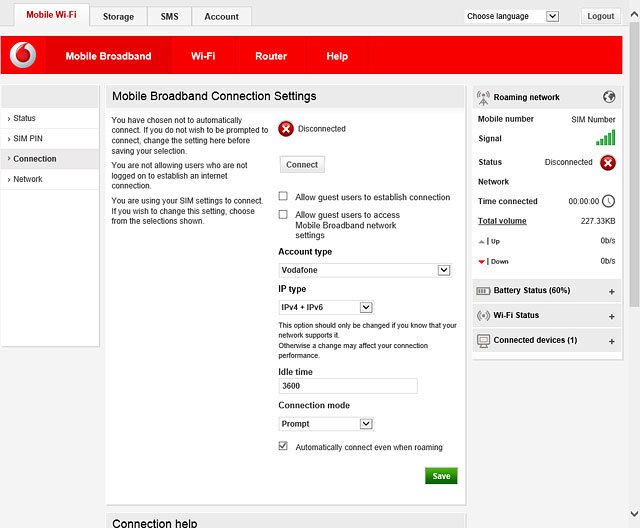Click the Mobile Broadband Connection Settings heading
Viewport: 640px width, 528px height.
click(214, 96)
